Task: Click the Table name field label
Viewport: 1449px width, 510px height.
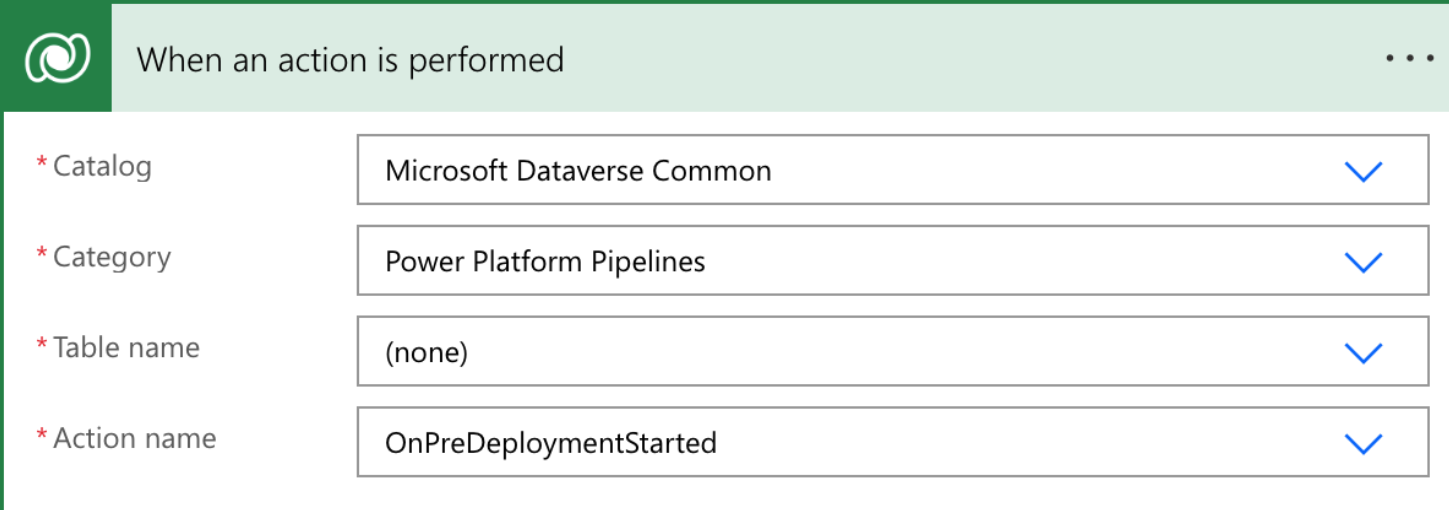Action: [x=126, y=348]
